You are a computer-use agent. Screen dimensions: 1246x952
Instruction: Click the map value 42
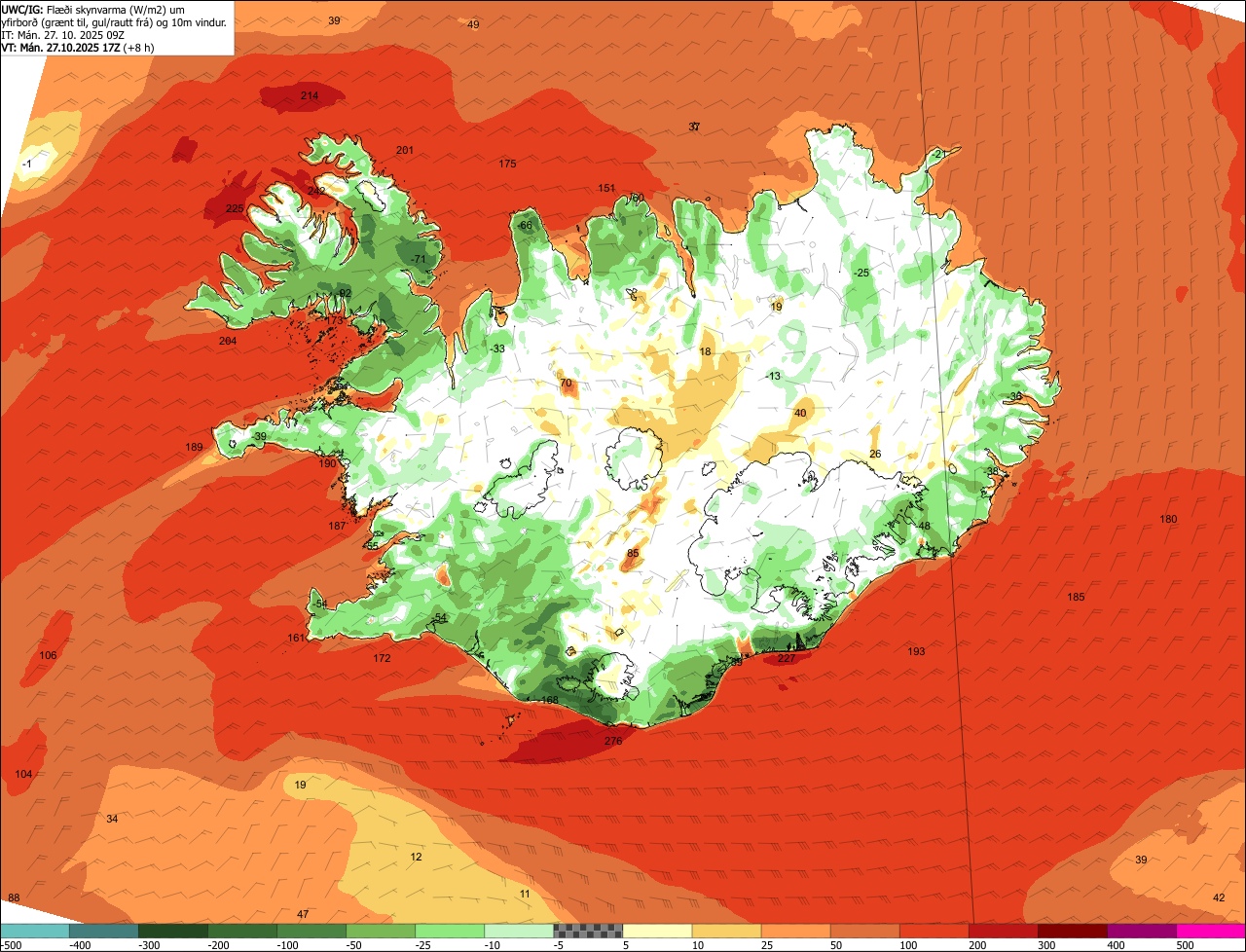pyautogui.click(x=1219, y=897)
